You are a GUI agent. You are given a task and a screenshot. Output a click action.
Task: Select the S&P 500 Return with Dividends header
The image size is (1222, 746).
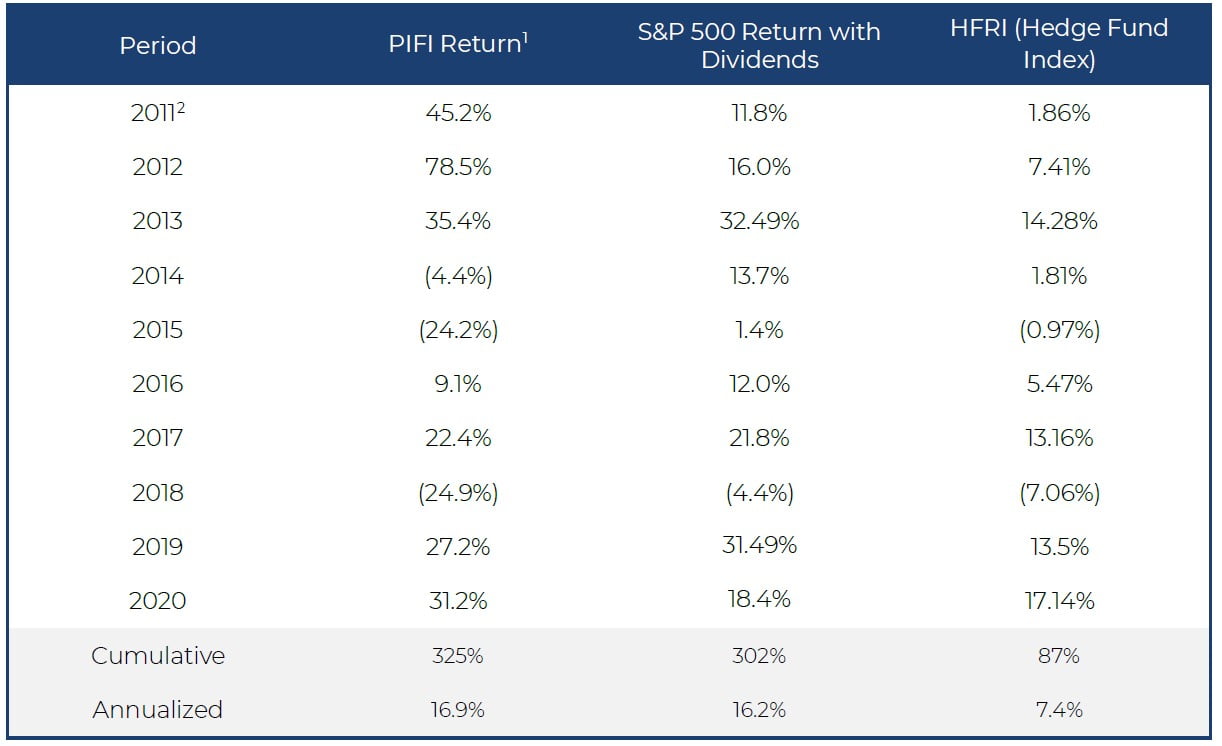759,45
